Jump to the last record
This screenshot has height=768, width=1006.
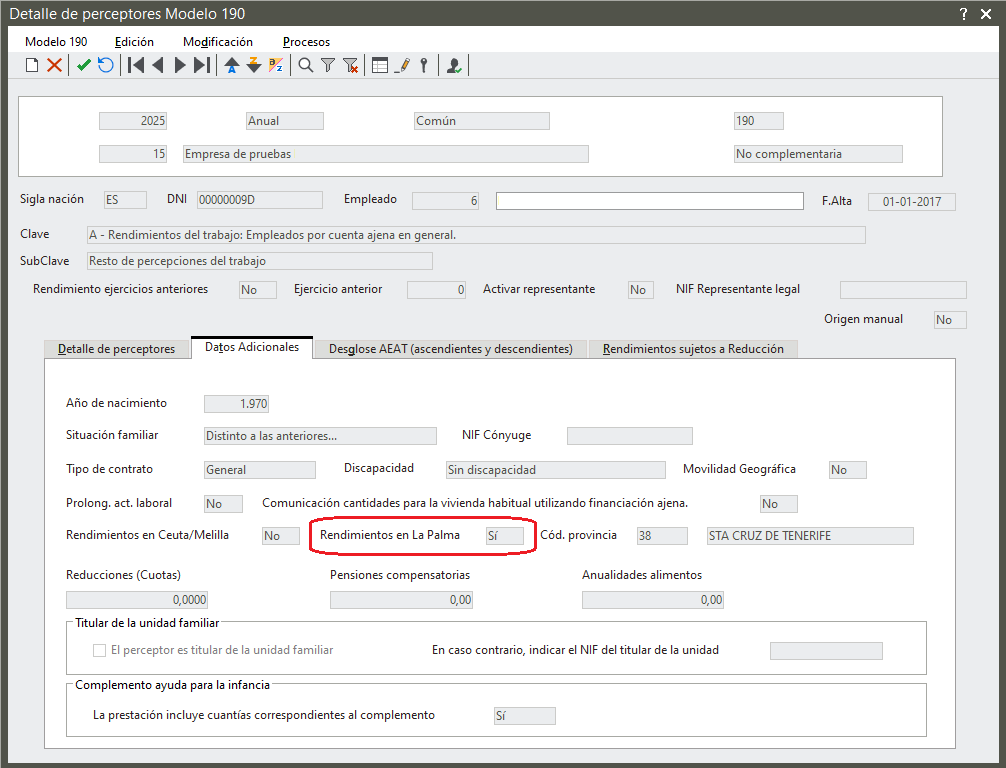click(202, 65)
